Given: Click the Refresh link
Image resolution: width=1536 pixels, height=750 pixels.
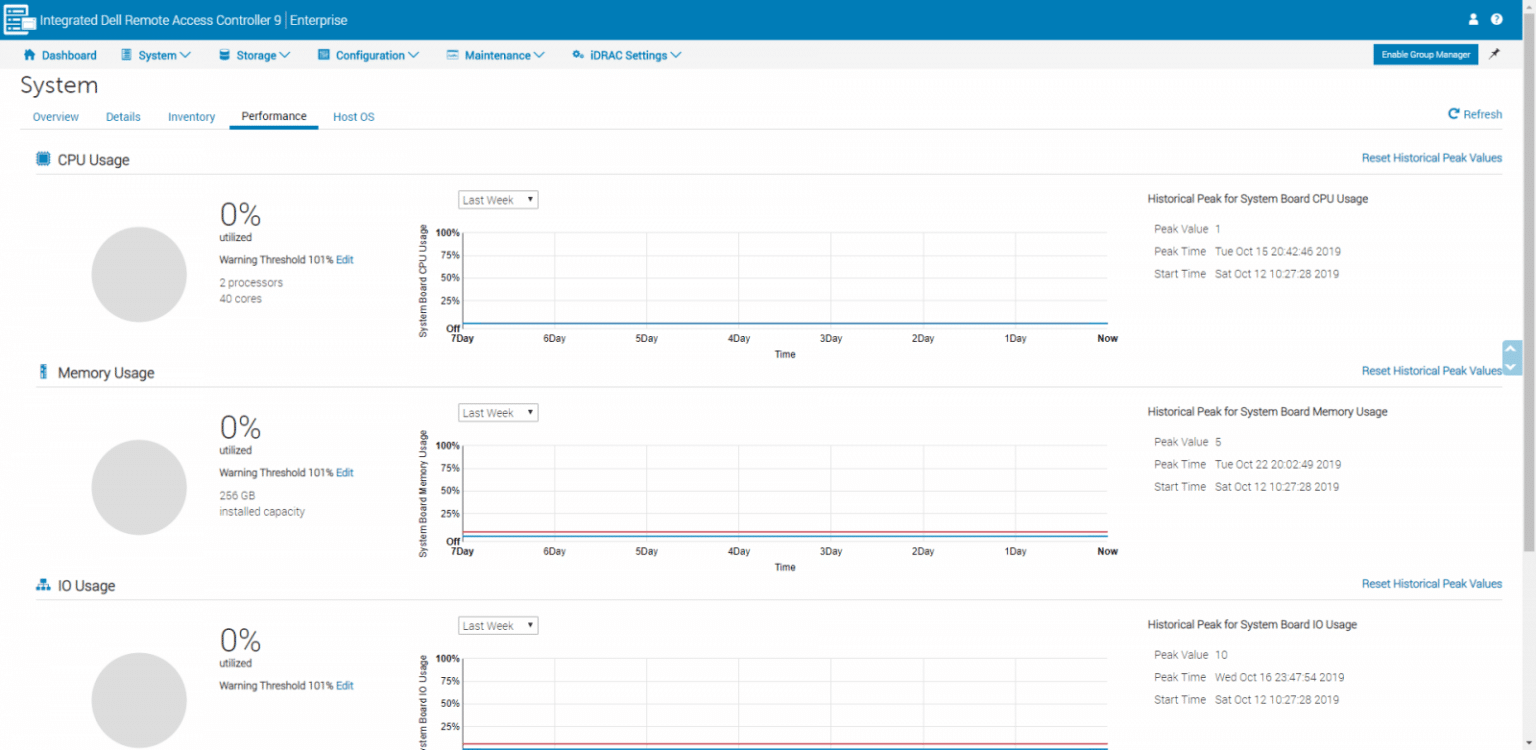Looking at the screenshot, I should 1475,114.
